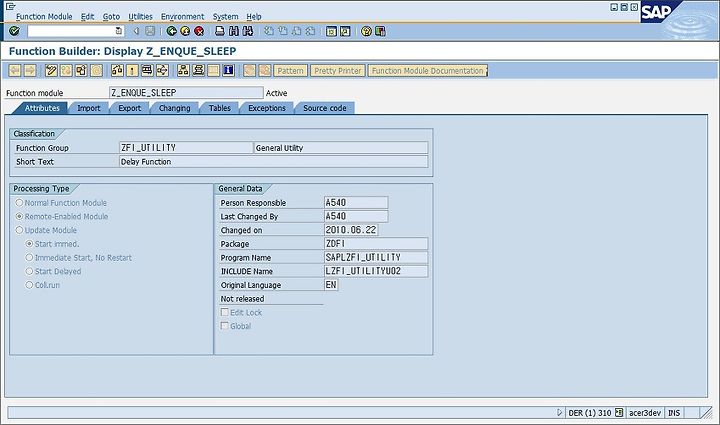Switch to the Import tab
The image size is (720, 425).
(89, 108)
